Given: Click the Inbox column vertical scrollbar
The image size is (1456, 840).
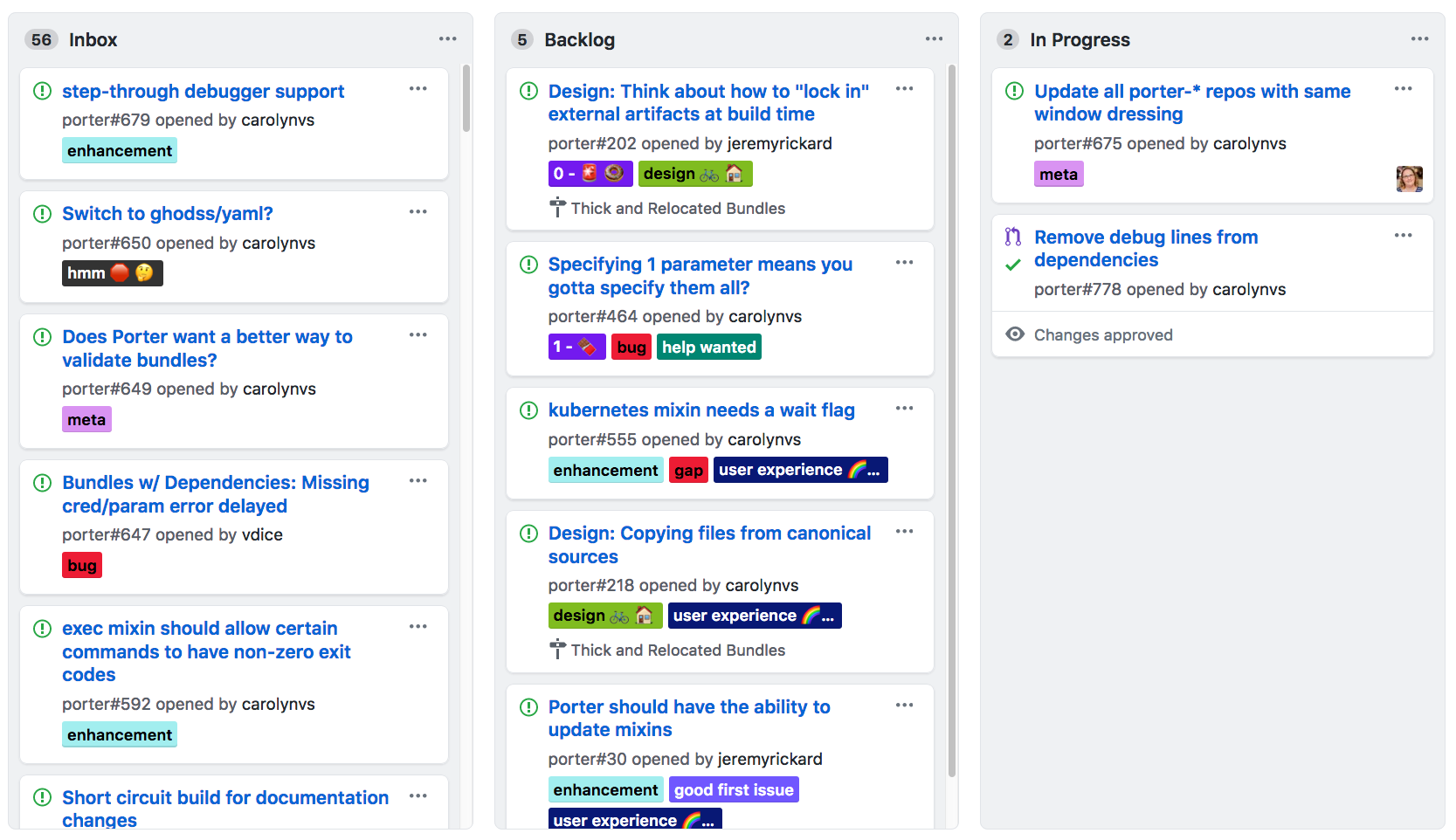Looking at the screenshot, I should (x=466, y=98).
